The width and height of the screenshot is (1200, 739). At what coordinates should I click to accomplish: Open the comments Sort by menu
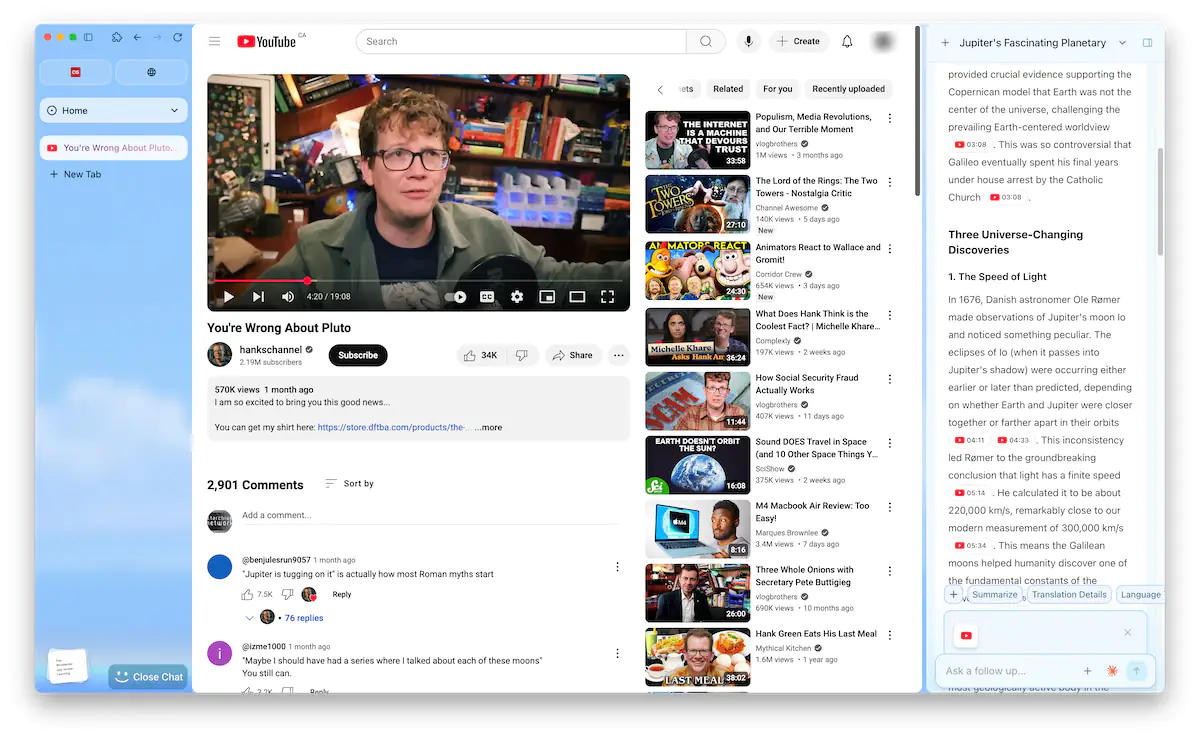pyautogui.click(x=349, y=484)
